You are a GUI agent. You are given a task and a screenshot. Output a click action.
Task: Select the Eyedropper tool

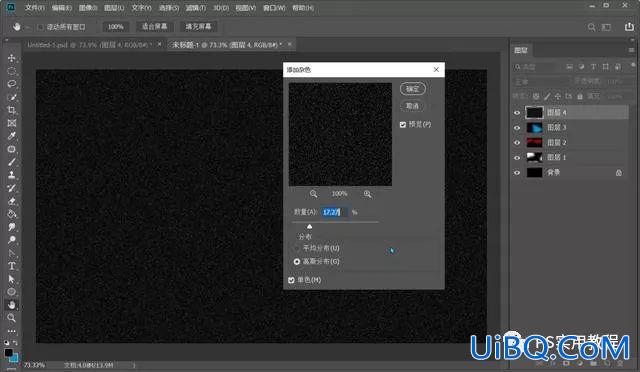click(x=11, y=136)
